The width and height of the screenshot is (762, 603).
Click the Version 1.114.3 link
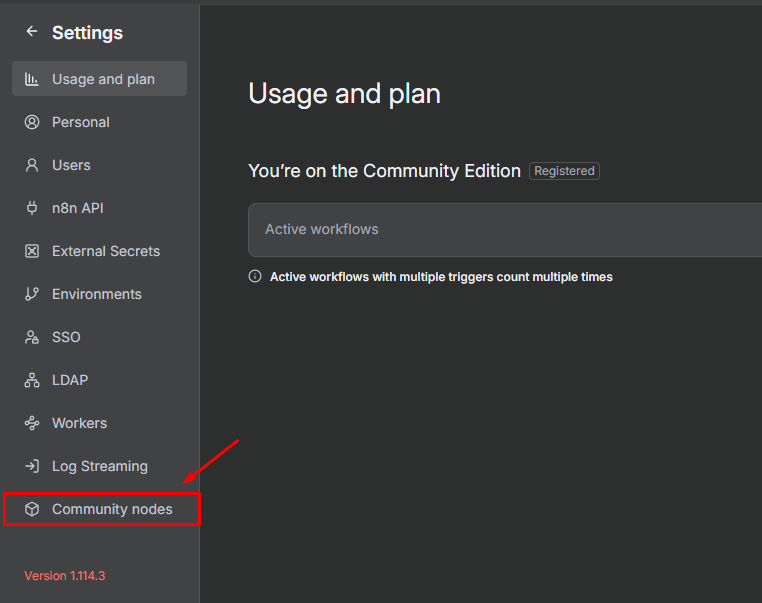(x=65, y=576)
